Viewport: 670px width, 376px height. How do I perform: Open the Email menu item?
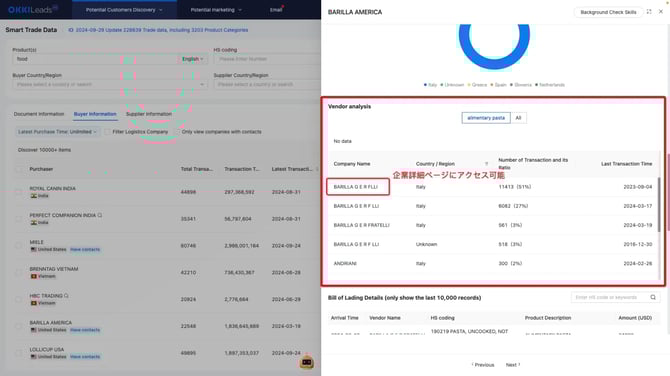276,10
